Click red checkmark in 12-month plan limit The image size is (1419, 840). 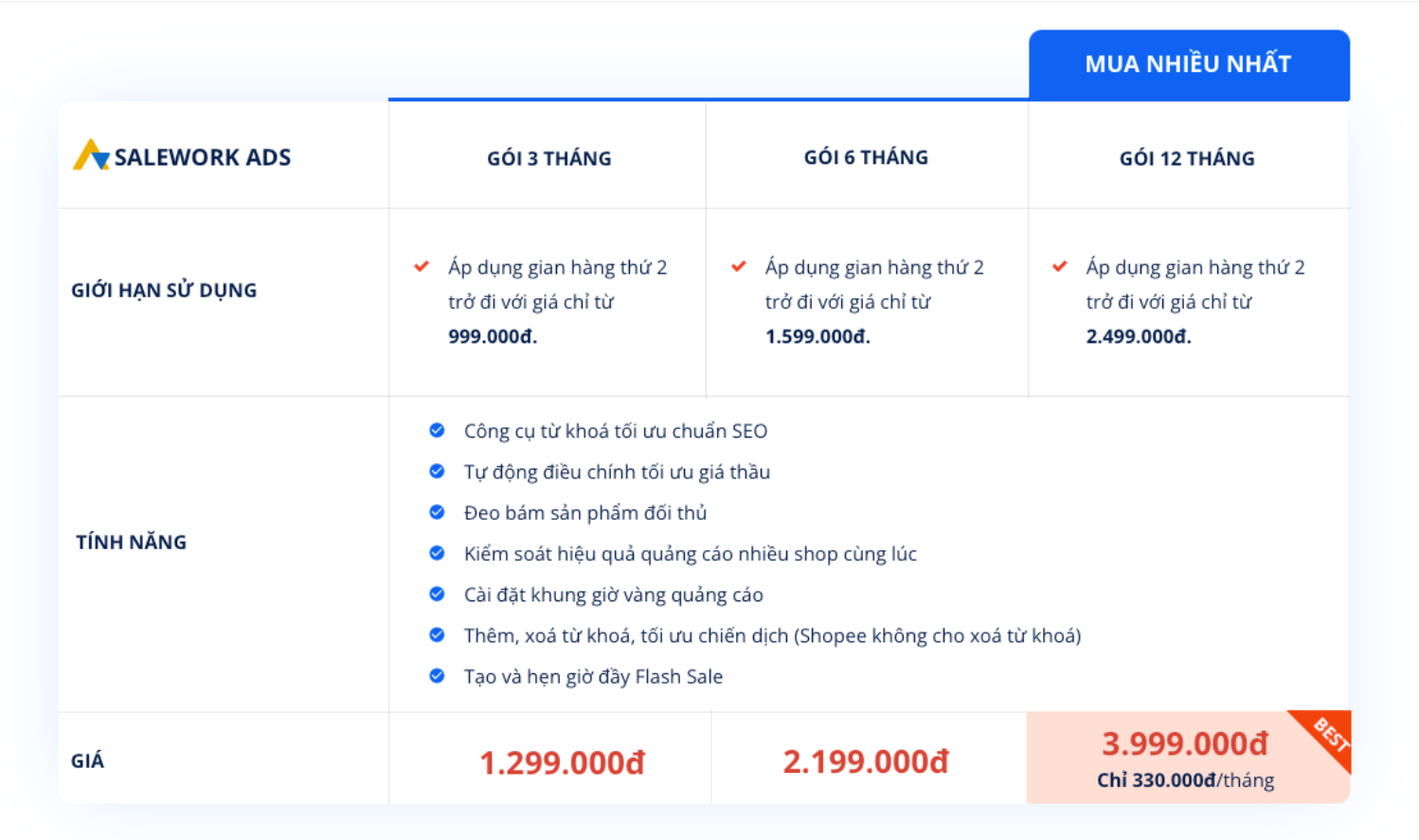point(1060,267)
